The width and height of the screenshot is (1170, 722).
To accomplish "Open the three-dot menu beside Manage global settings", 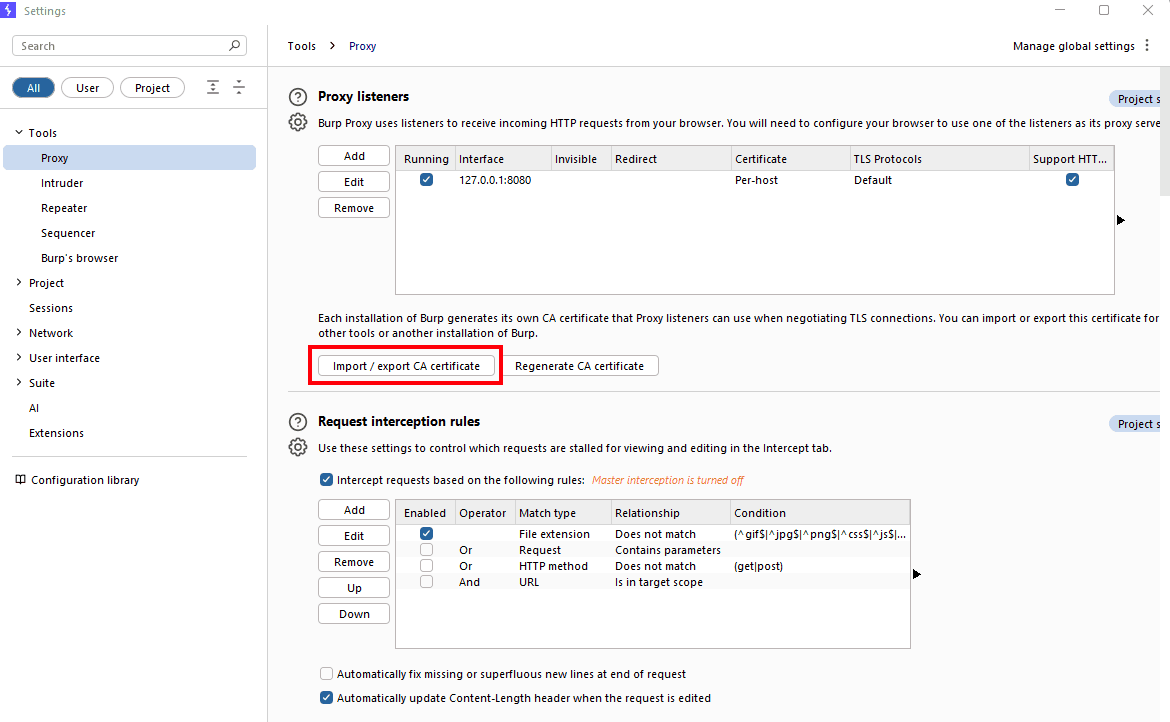I will pyautogui.click(x=1147, y=45).
